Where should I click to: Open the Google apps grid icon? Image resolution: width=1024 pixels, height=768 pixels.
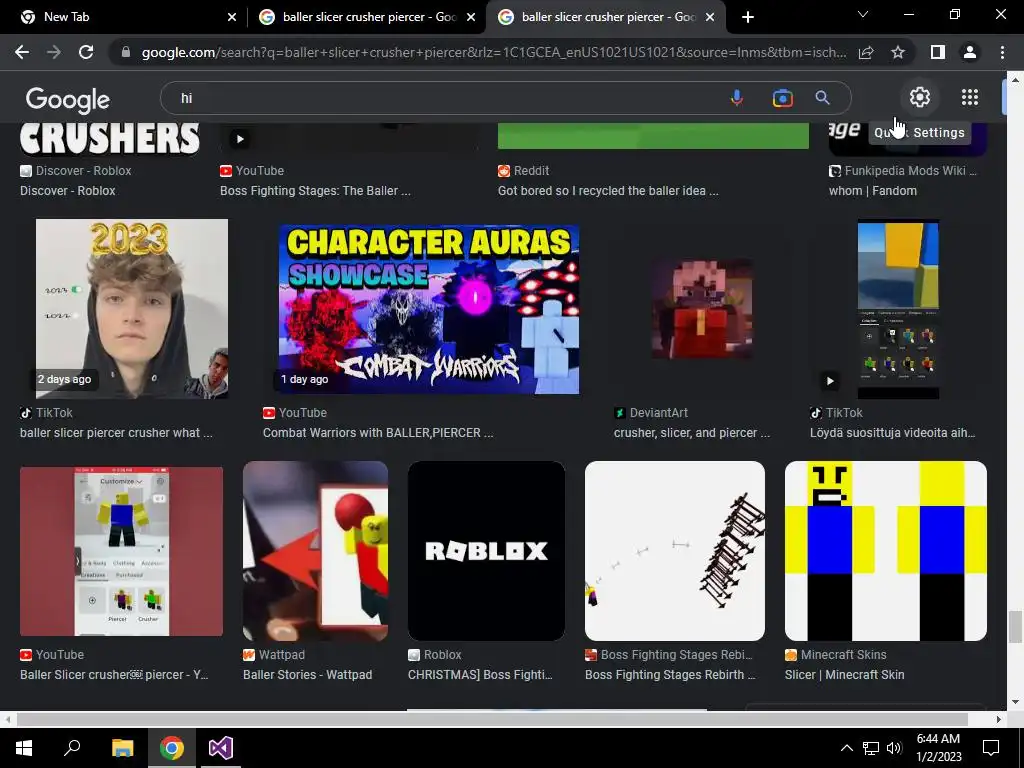970,97
